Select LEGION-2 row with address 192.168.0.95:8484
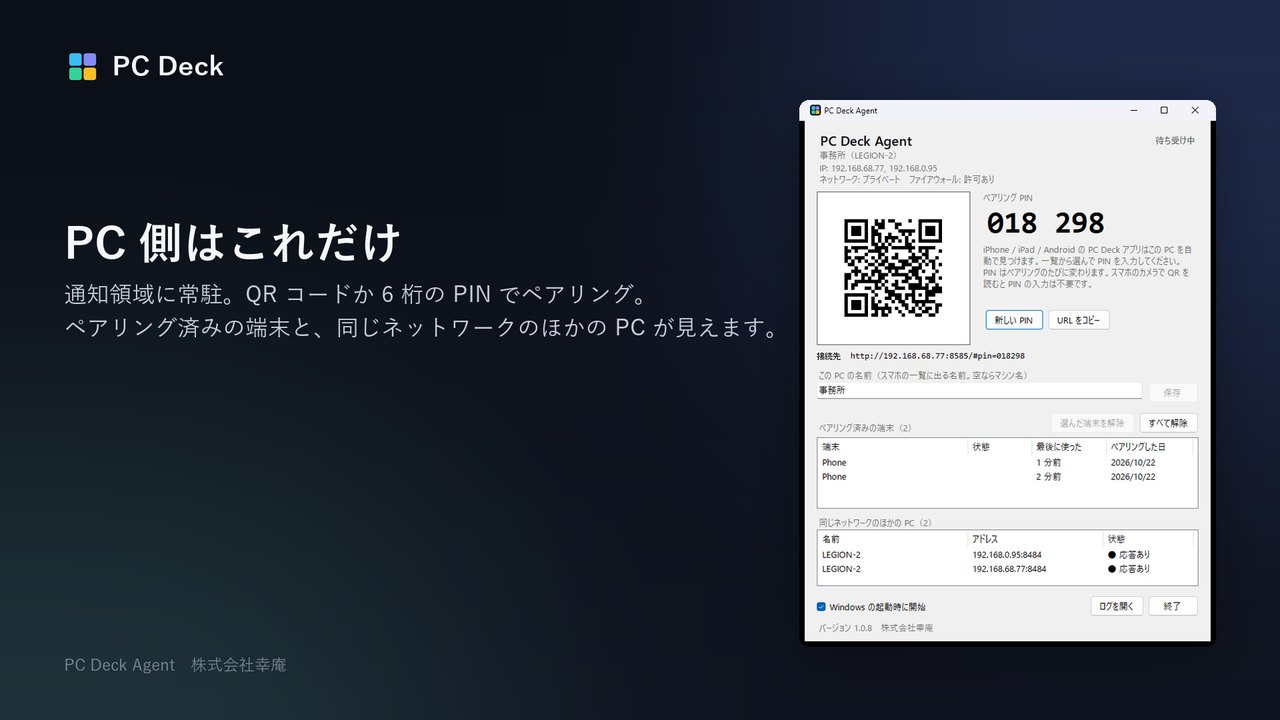 (x=1007, y=554)
